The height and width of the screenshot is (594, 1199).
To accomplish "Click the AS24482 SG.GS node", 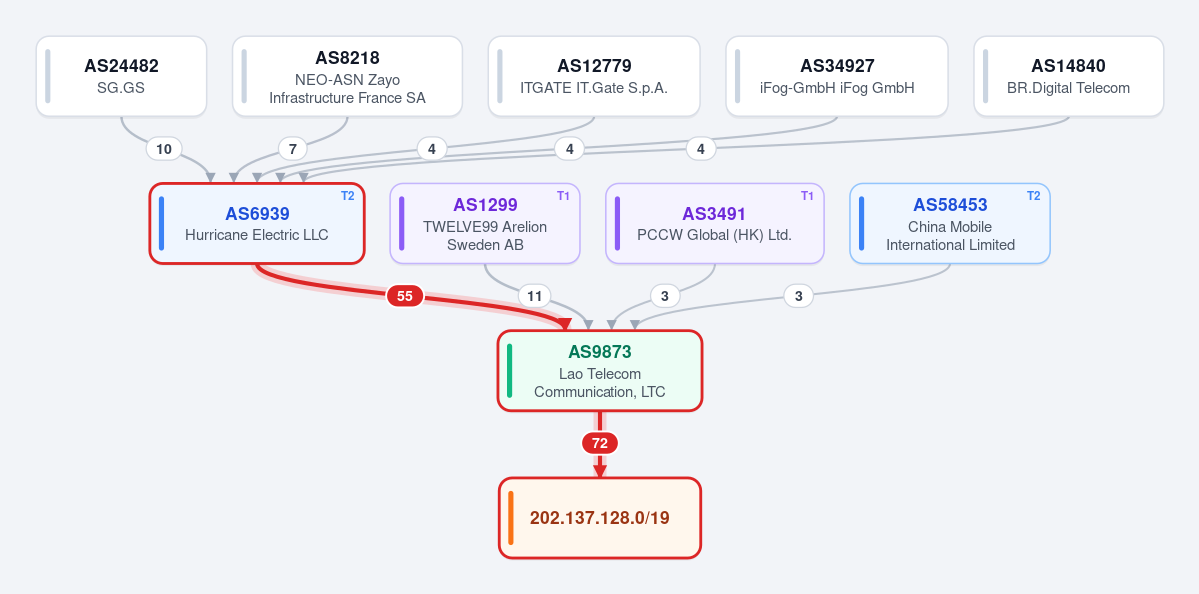I will (122, 76).
